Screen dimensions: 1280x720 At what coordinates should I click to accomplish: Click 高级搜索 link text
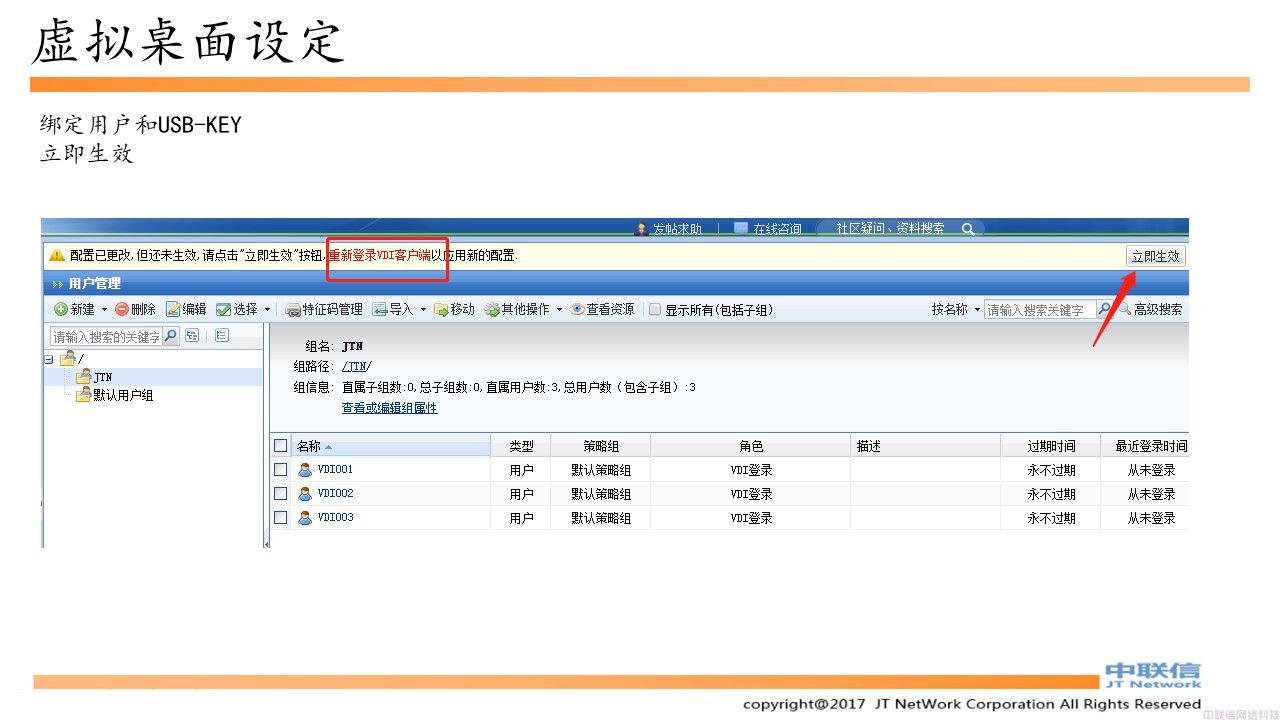click(x=1158, y=310)
